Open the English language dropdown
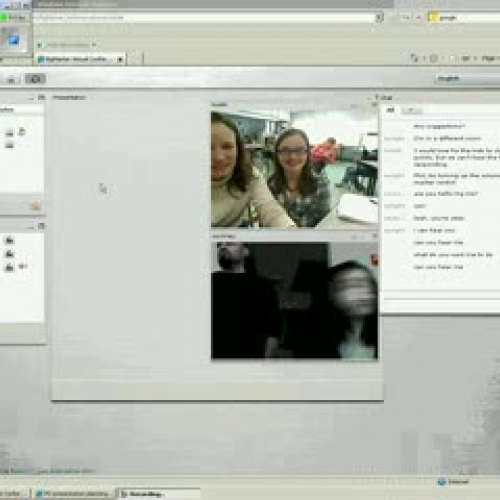This screenshot has width=500, height=500. click(467, 79)
